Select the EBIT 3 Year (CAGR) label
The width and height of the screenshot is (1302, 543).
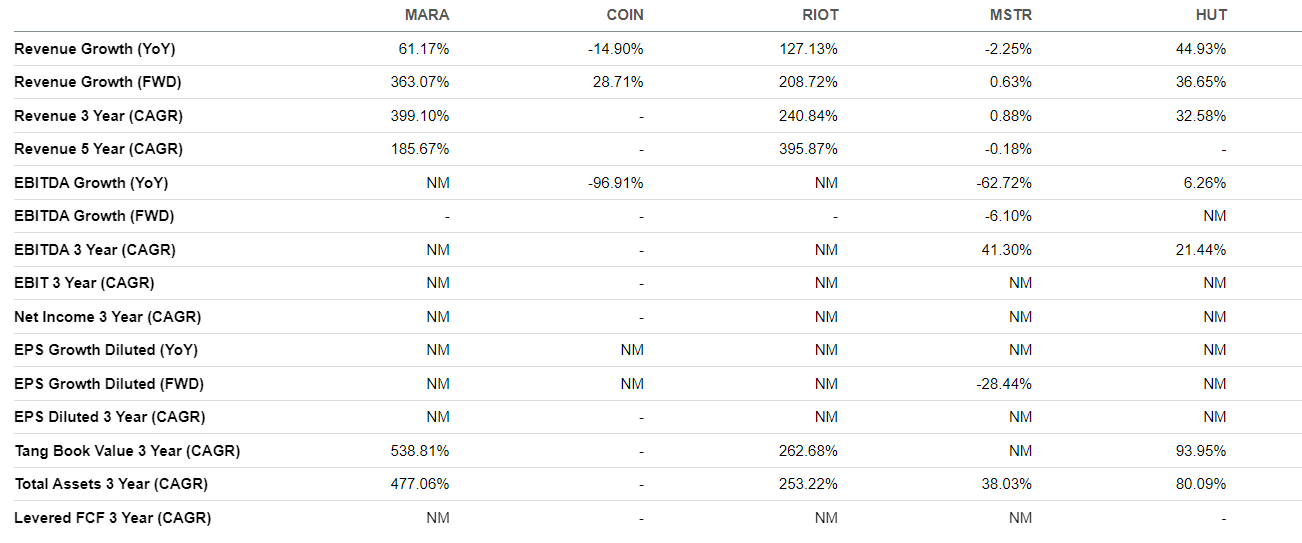click(84, 283)
